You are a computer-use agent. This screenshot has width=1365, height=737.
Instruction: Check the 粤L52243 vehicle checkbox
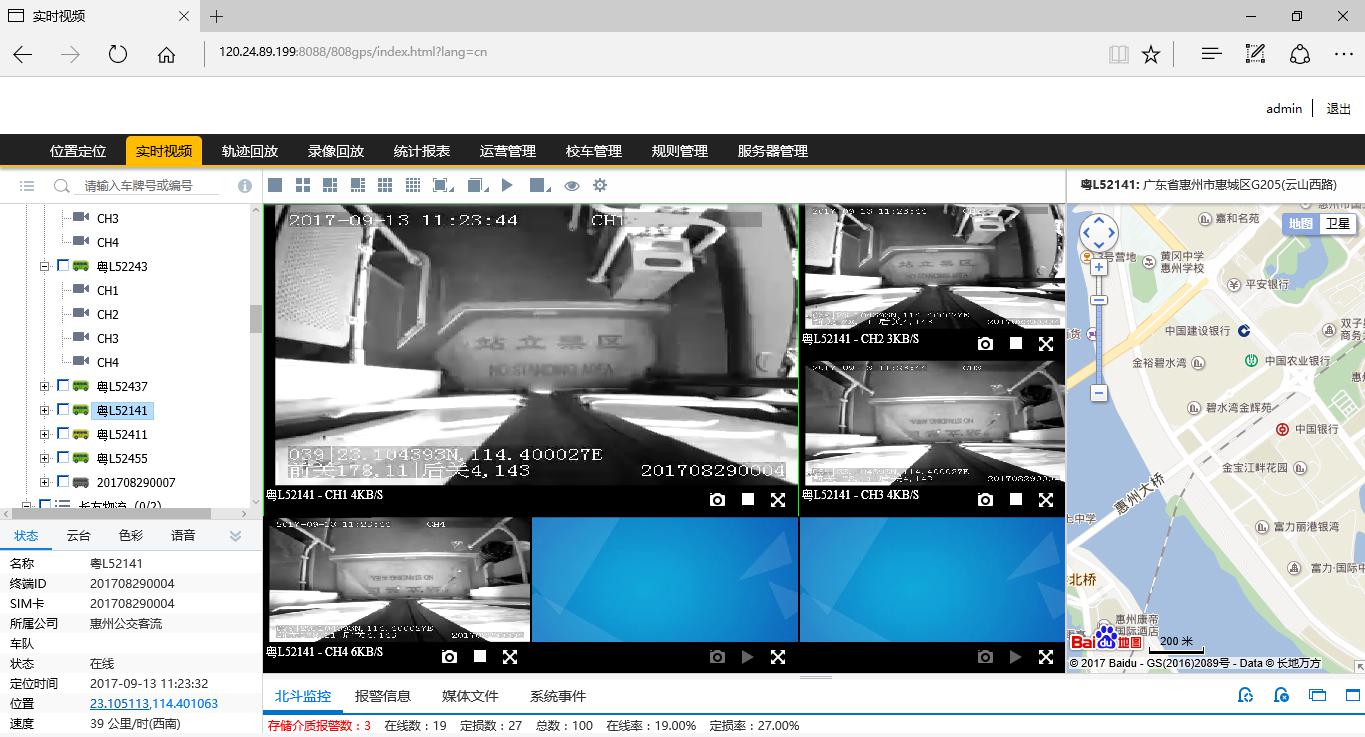(x=63, y=266)
